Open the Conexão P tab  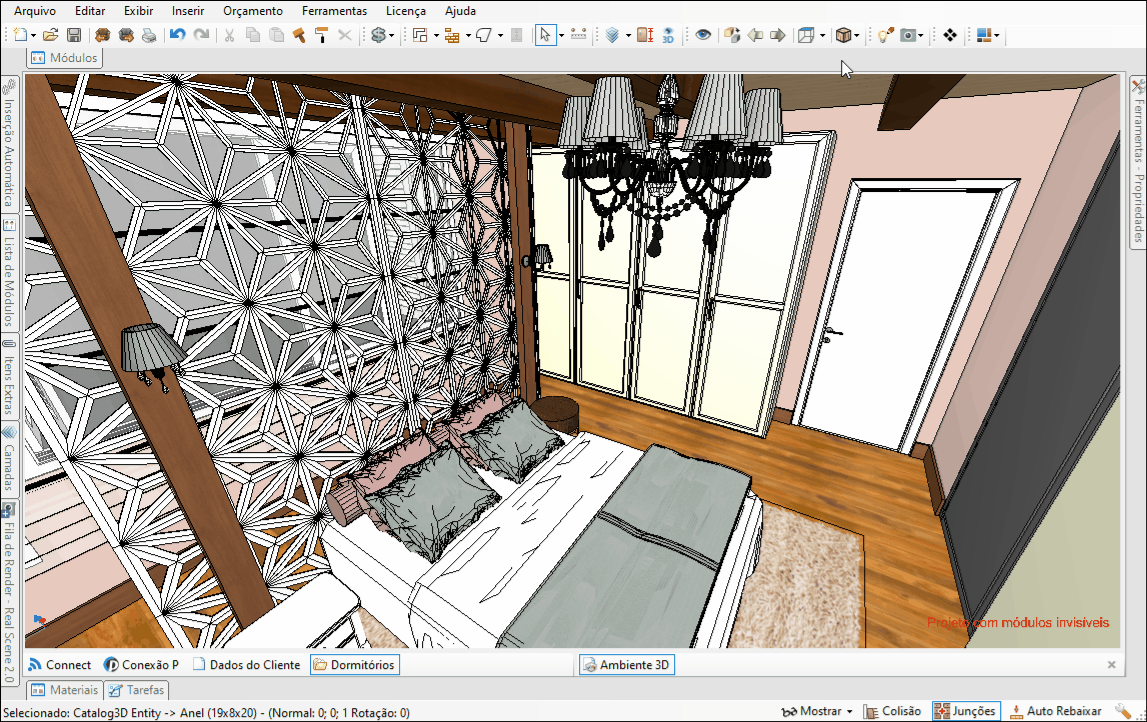tap(141, 665)
